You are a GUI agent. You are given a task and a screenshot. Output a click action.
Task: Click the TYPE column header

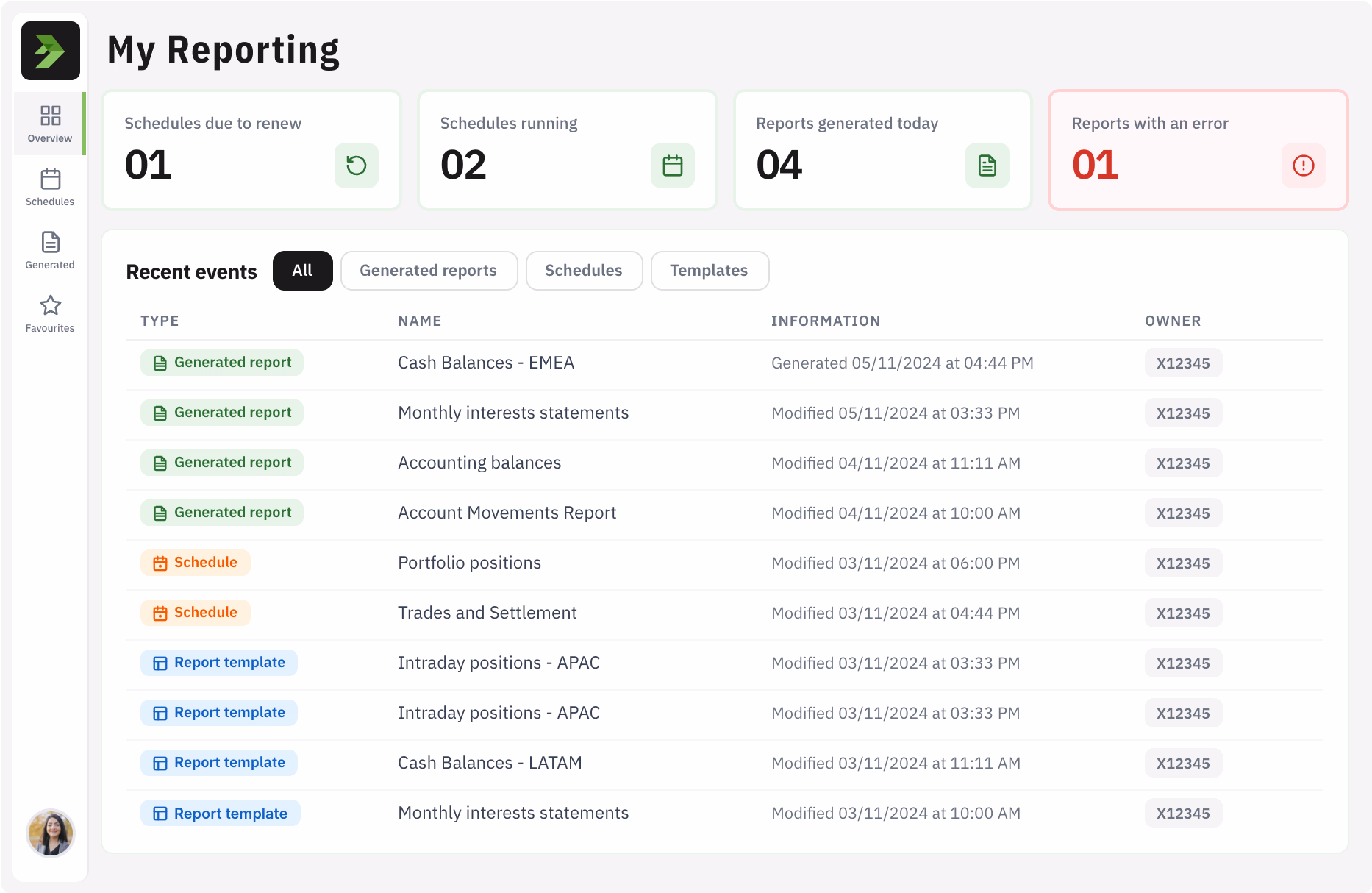tap(160, 321)
